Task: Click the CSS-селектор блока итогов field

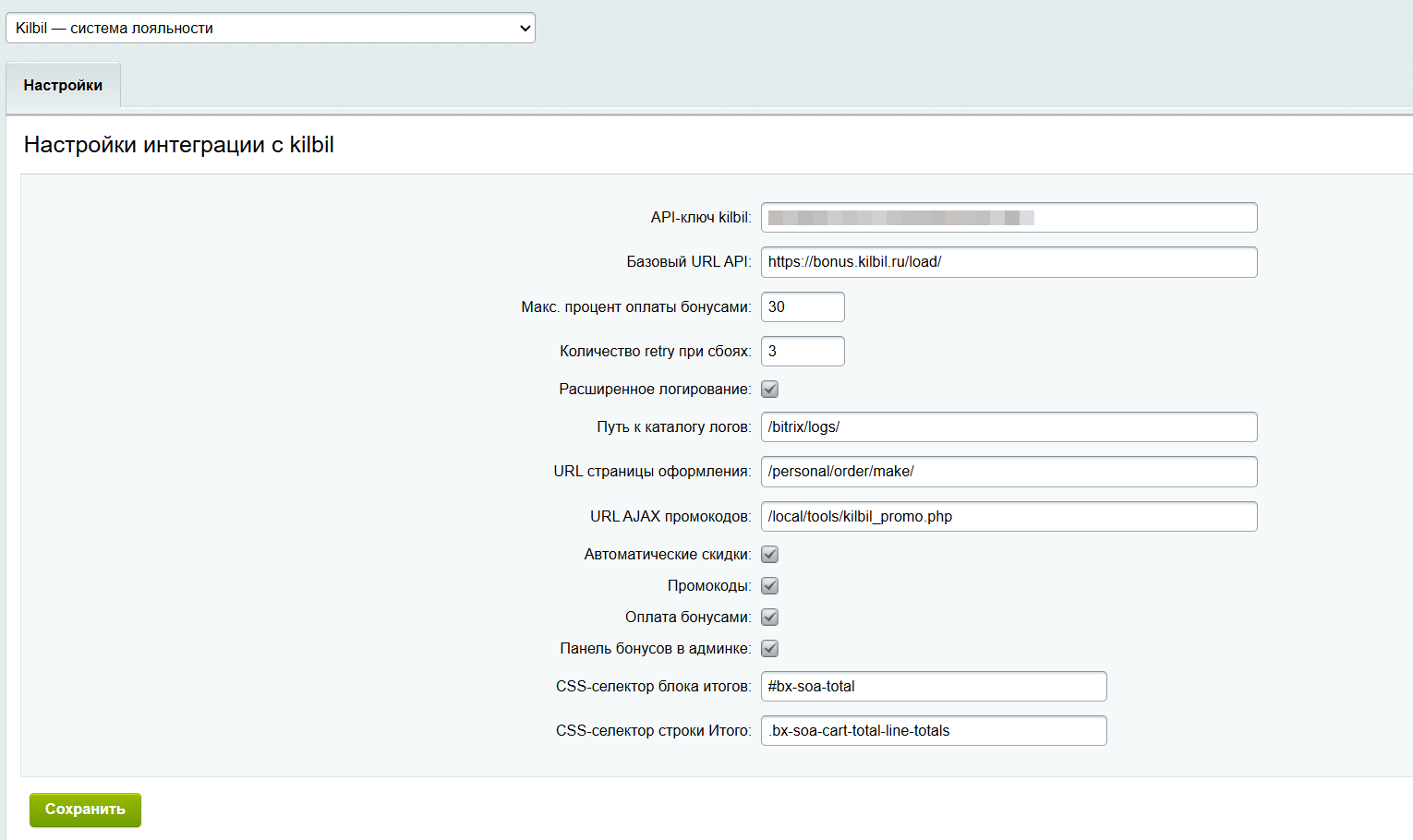Action: (x=934, y=687)
